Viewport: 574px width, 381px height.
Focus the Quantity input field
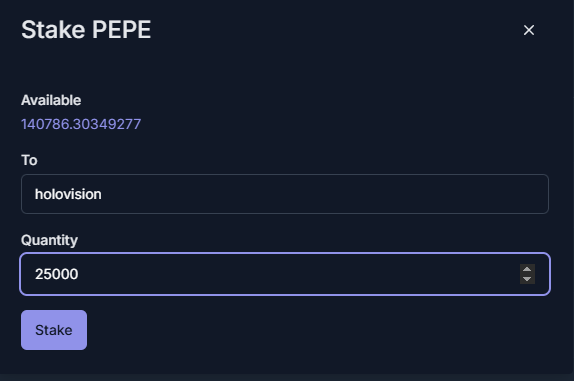pyautogui.click(x=285, y=274)
